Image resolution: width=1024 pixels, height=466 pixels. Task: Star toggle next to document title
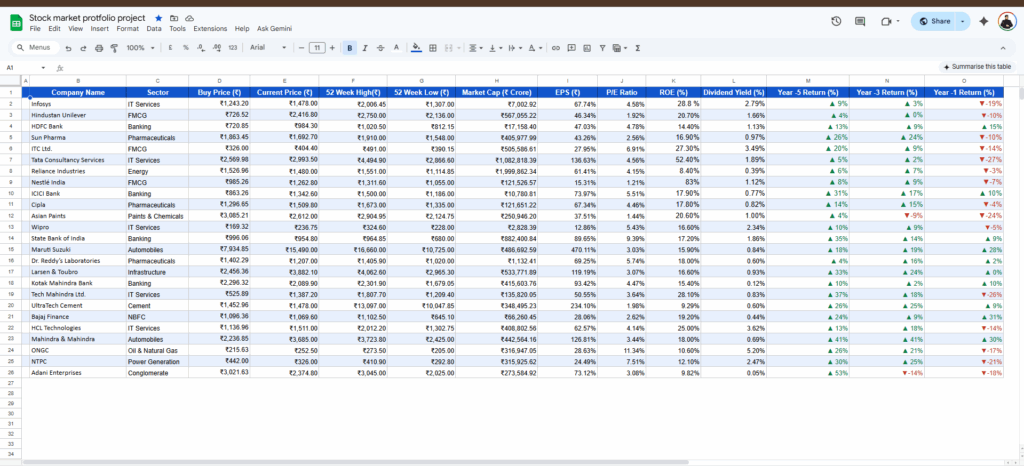pos(159,18)
